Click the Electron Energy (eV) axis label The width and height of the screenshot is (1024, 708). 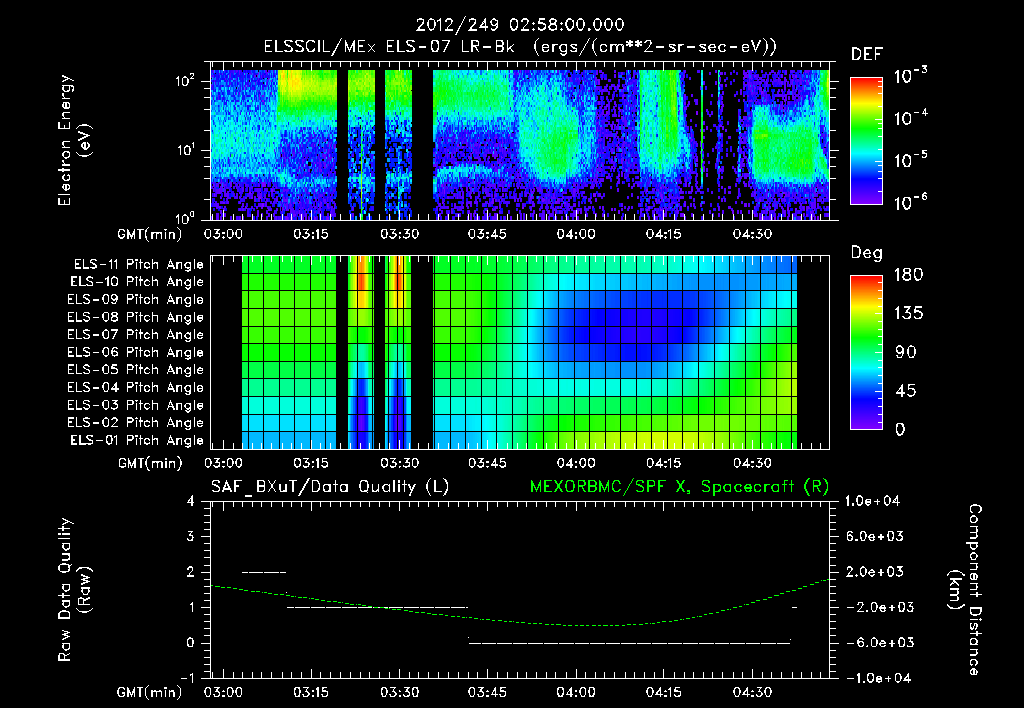[74, 140]
